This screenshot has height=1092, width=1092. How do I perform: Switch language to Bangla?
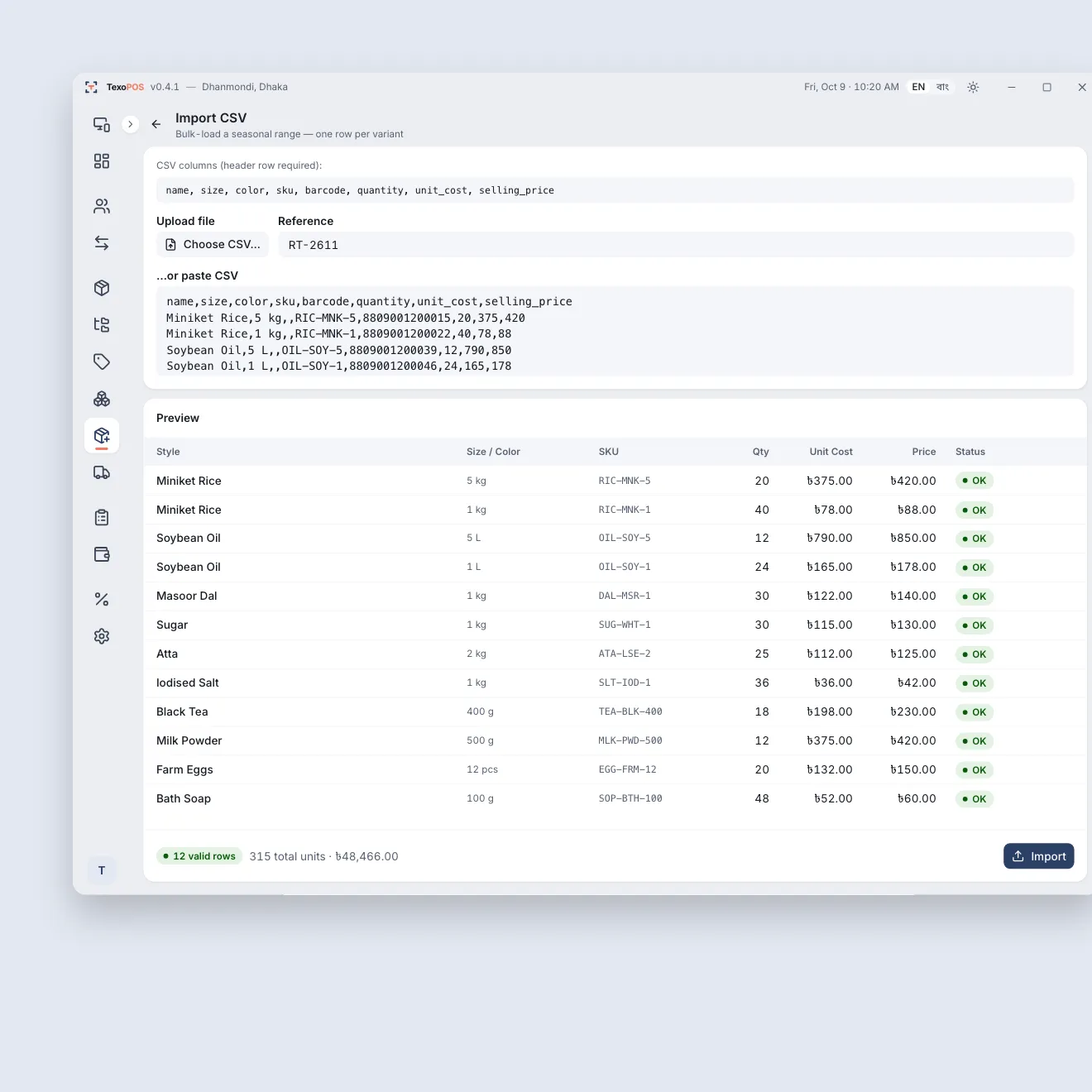[942, 87]
